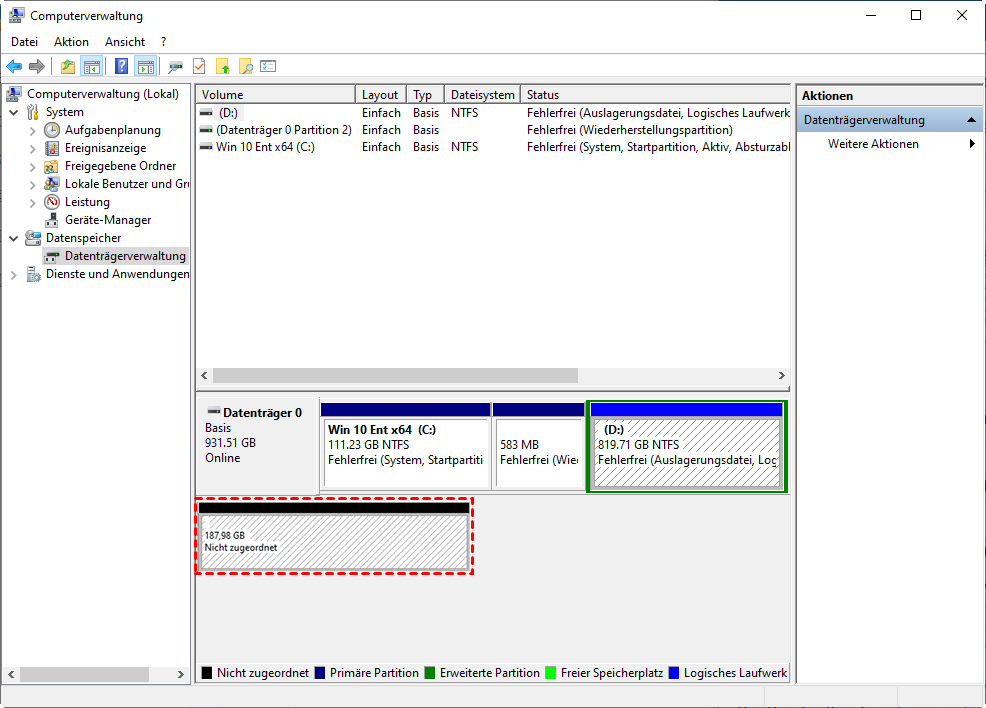
Task: Select the 187,98 GB unallocated space block
Action: coord(334,541)
